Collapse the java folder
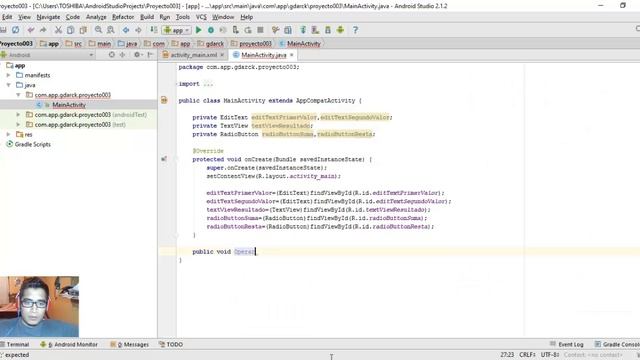 (x=8, y=85)
